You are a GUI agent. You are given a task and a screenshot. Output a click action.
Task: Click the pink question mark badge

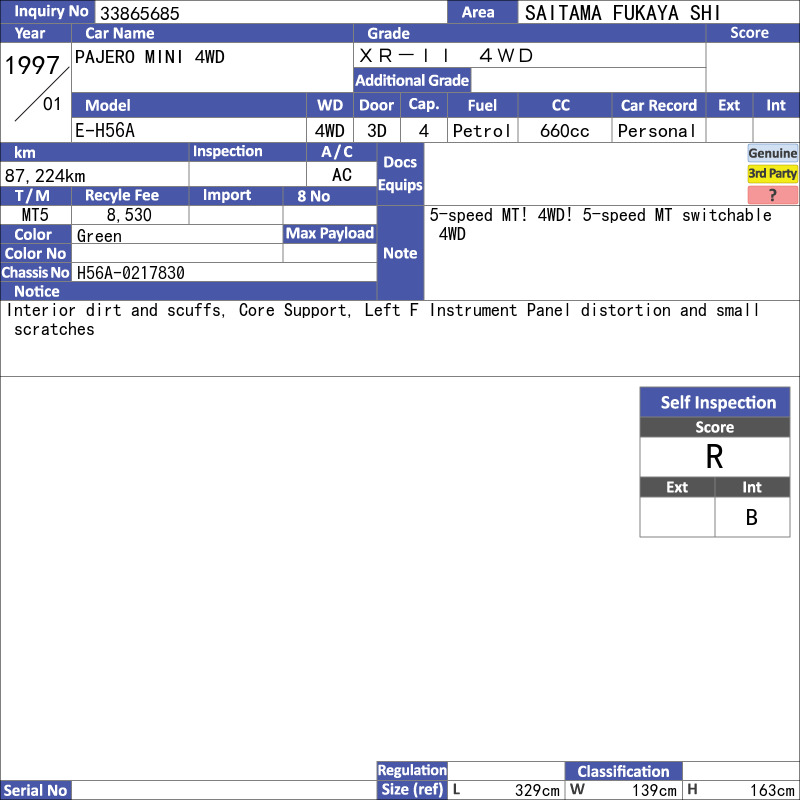(x=772, y=194)
